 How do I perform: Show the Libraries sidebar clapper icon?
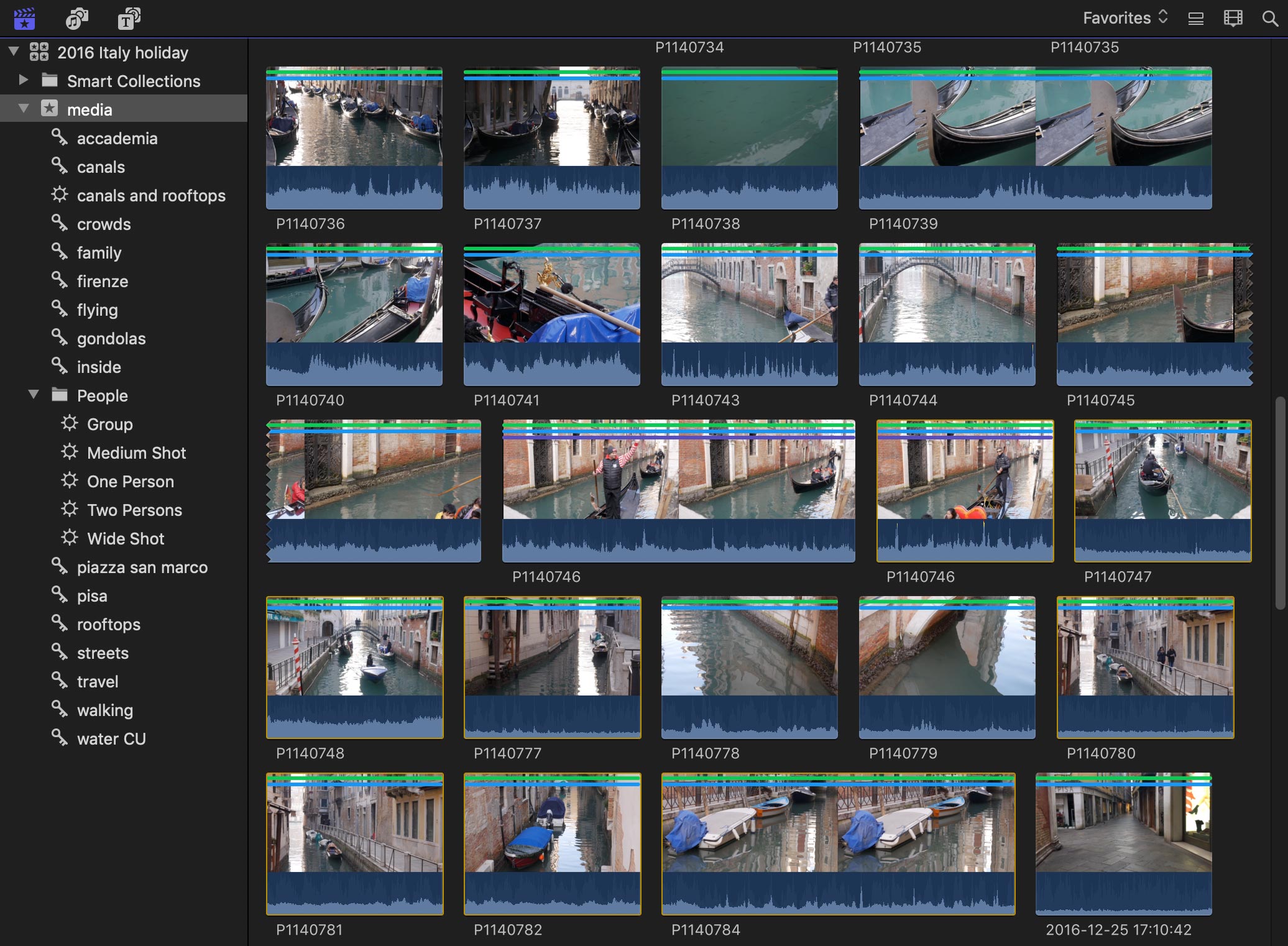click(x=24, y=19)
